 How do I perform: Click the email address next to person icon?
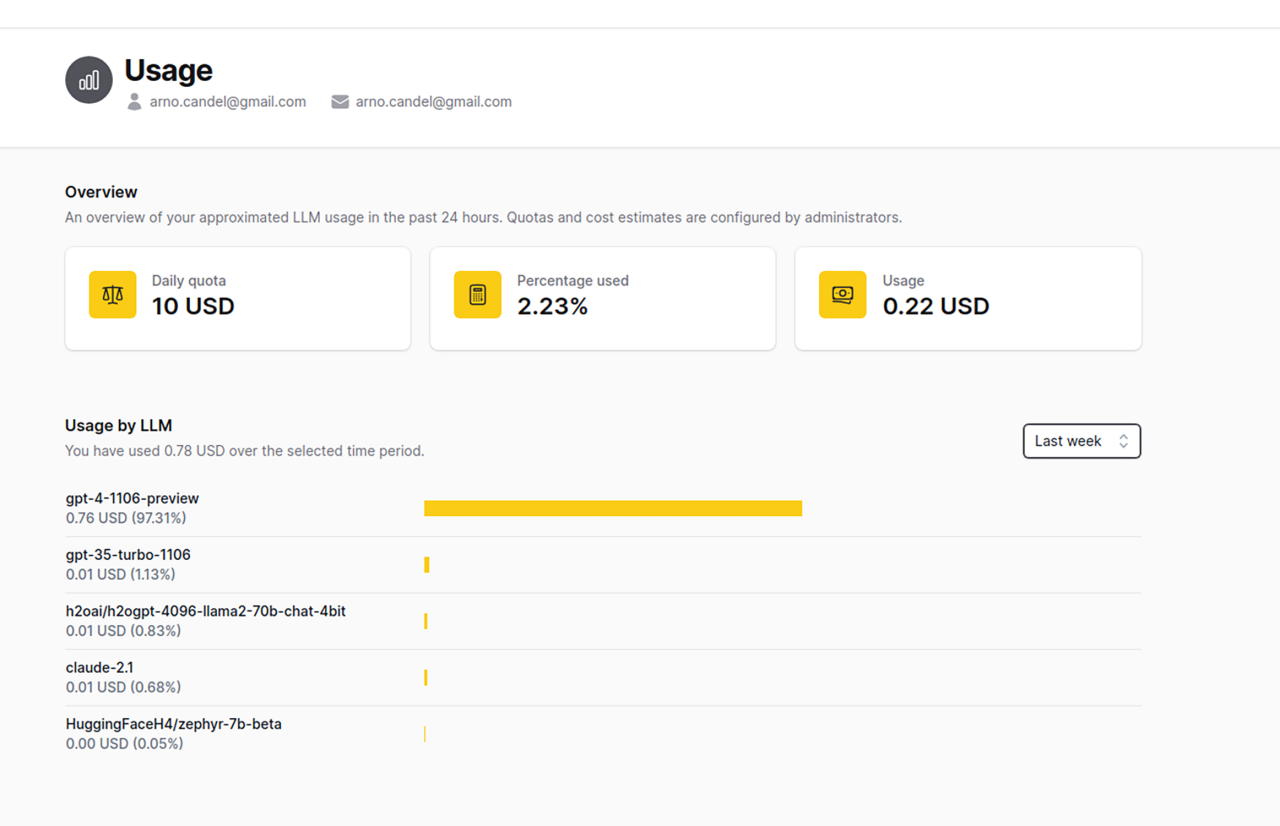click(x=228, y=102)
